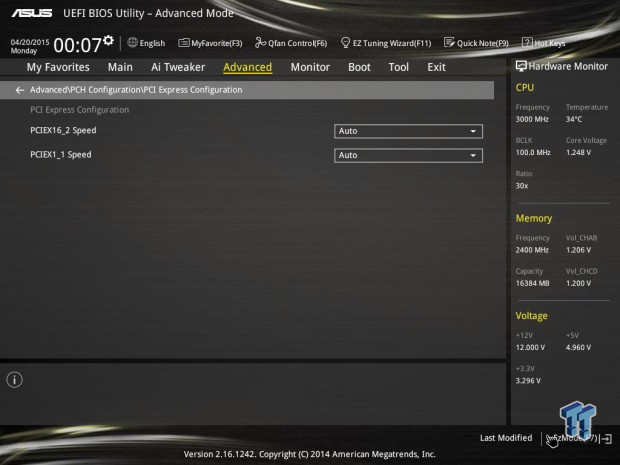Screen dimensions: 620x465
Task: Select the Advanced tab
Action: click(248, 67)
